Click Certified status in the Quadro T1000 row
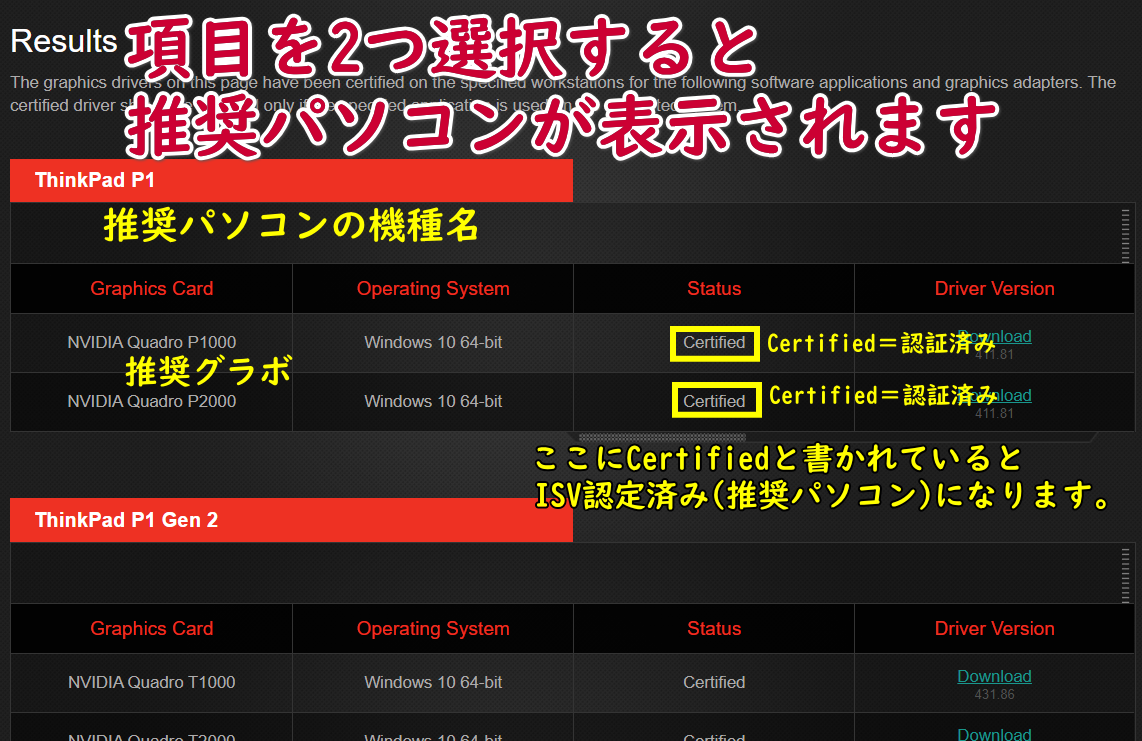 [x=714, y=683]
